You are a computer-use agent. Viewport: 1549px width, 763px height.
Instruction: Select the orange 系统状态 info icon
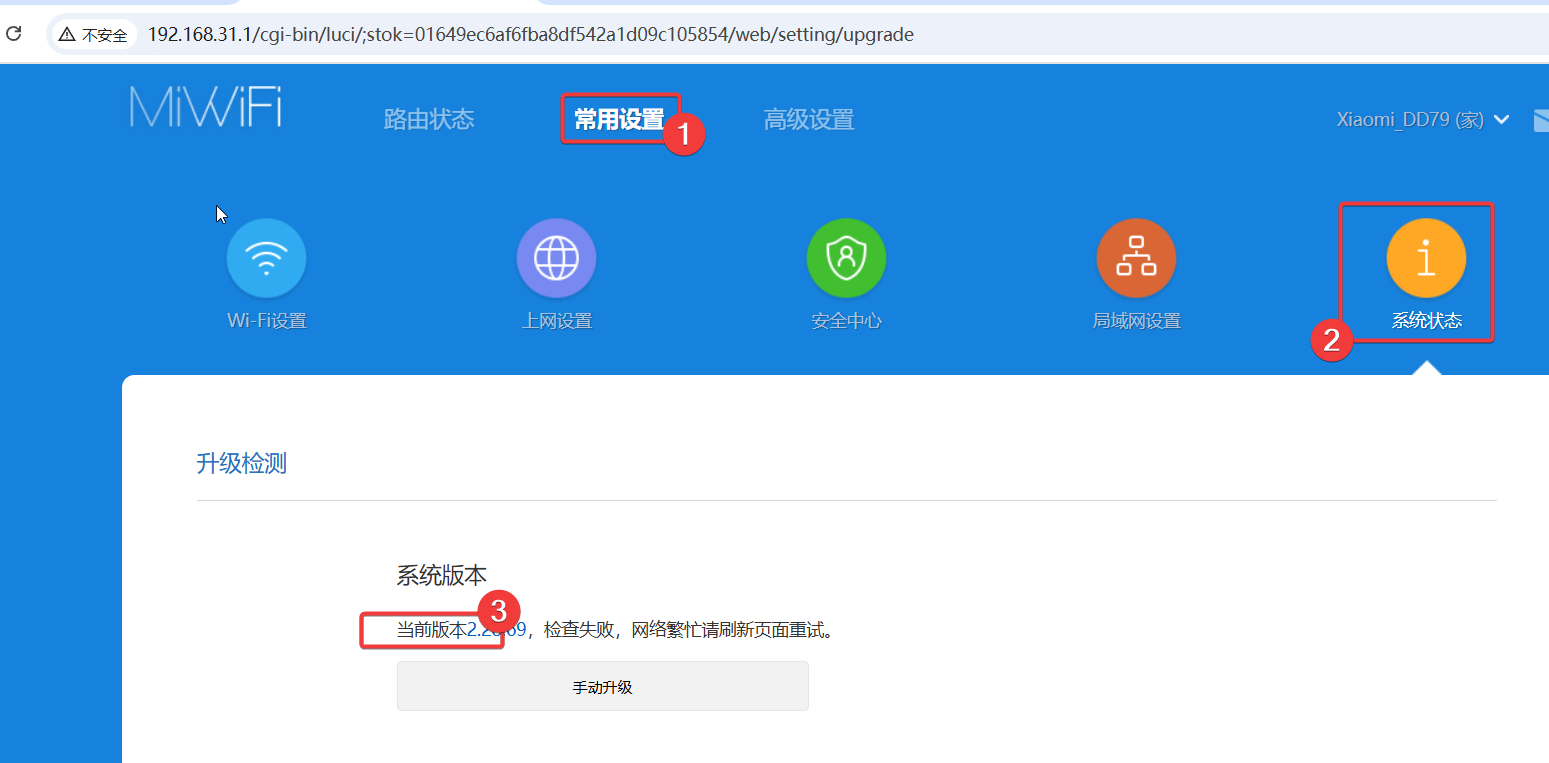[x=1426, y=258]
